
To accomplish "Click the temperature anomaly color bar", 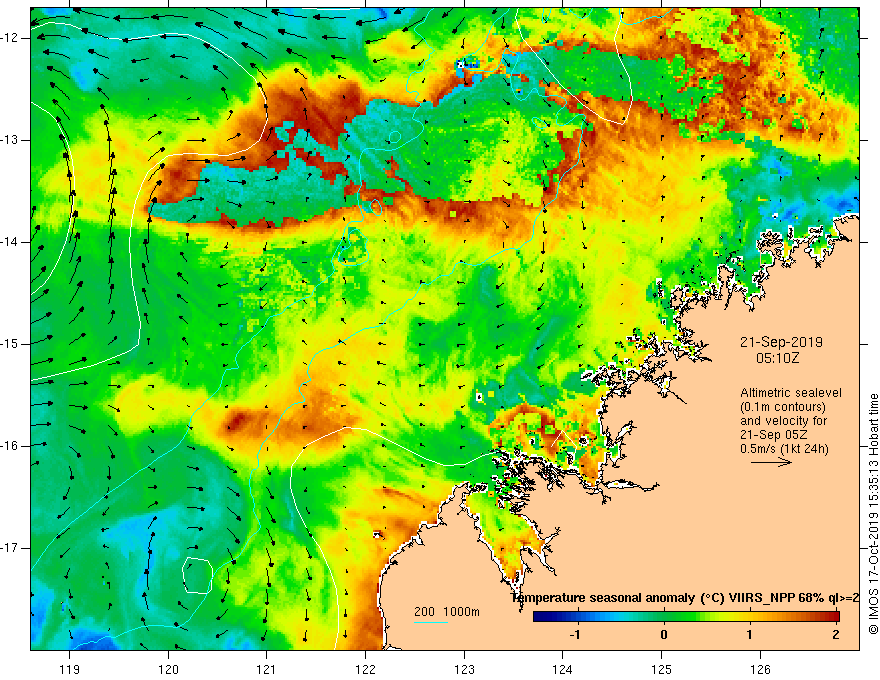I will point(686,617).
